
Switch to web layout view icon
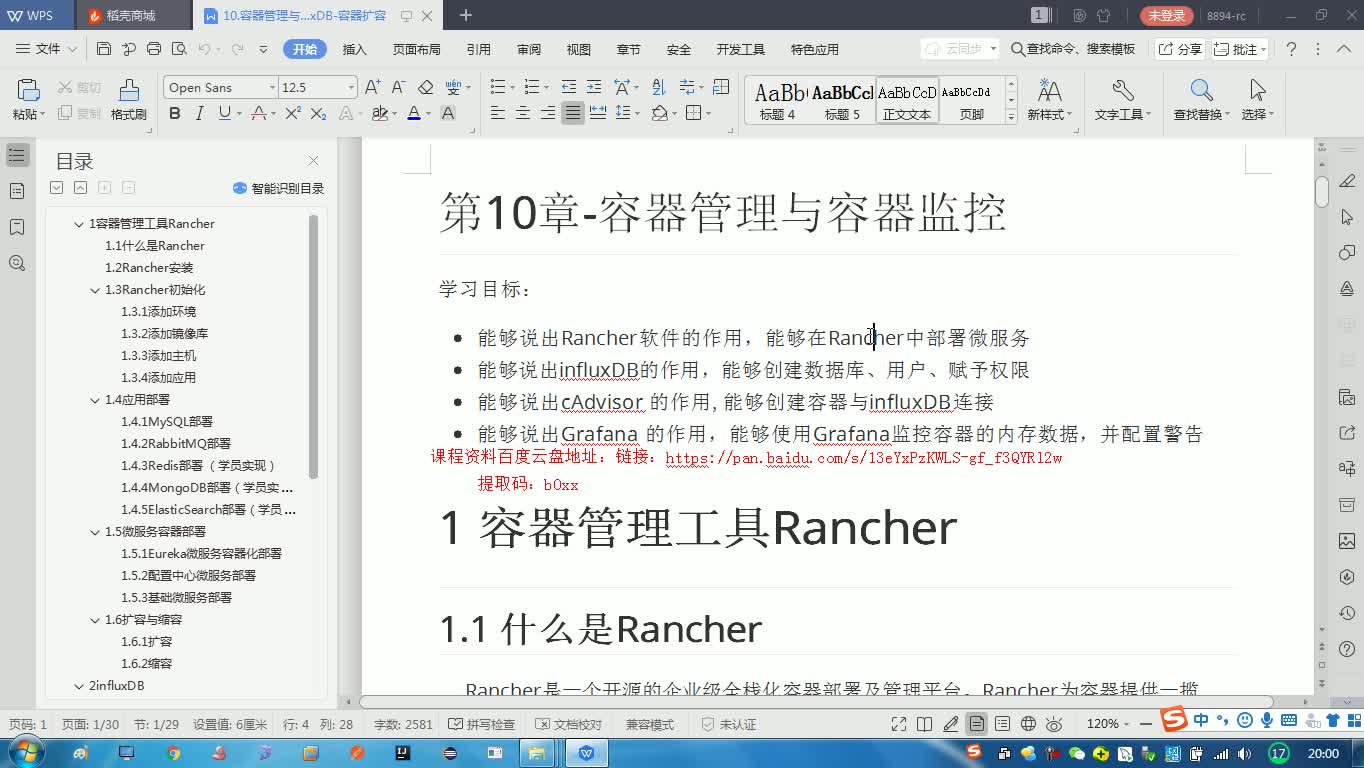1027,724
